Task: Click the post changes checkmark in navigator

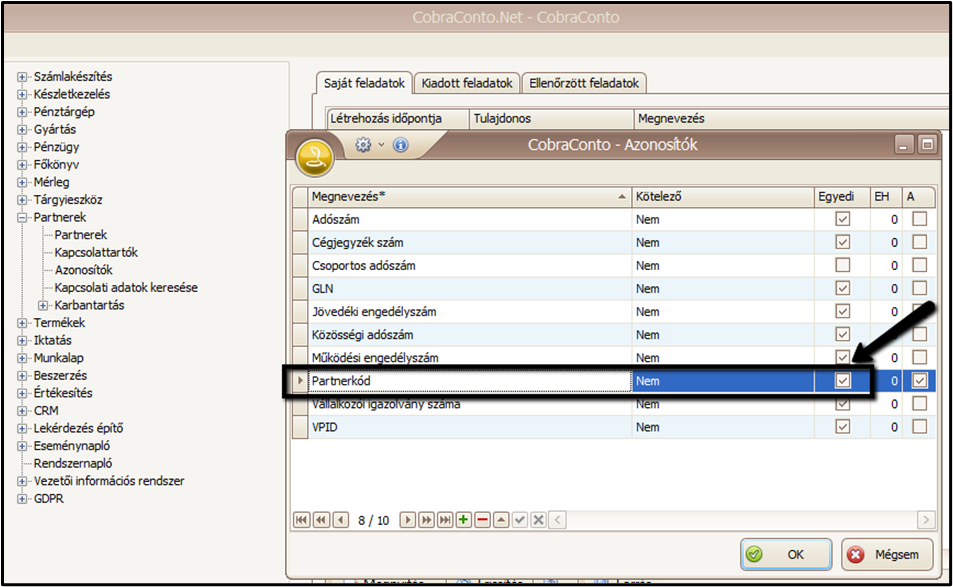Action: pos(520,520)
